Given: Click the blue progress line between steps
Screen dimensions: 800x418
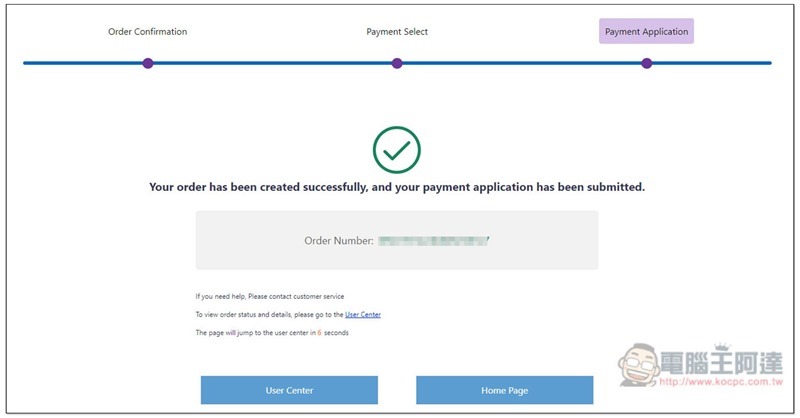Looking at the screenshot, I should (272, 63).
